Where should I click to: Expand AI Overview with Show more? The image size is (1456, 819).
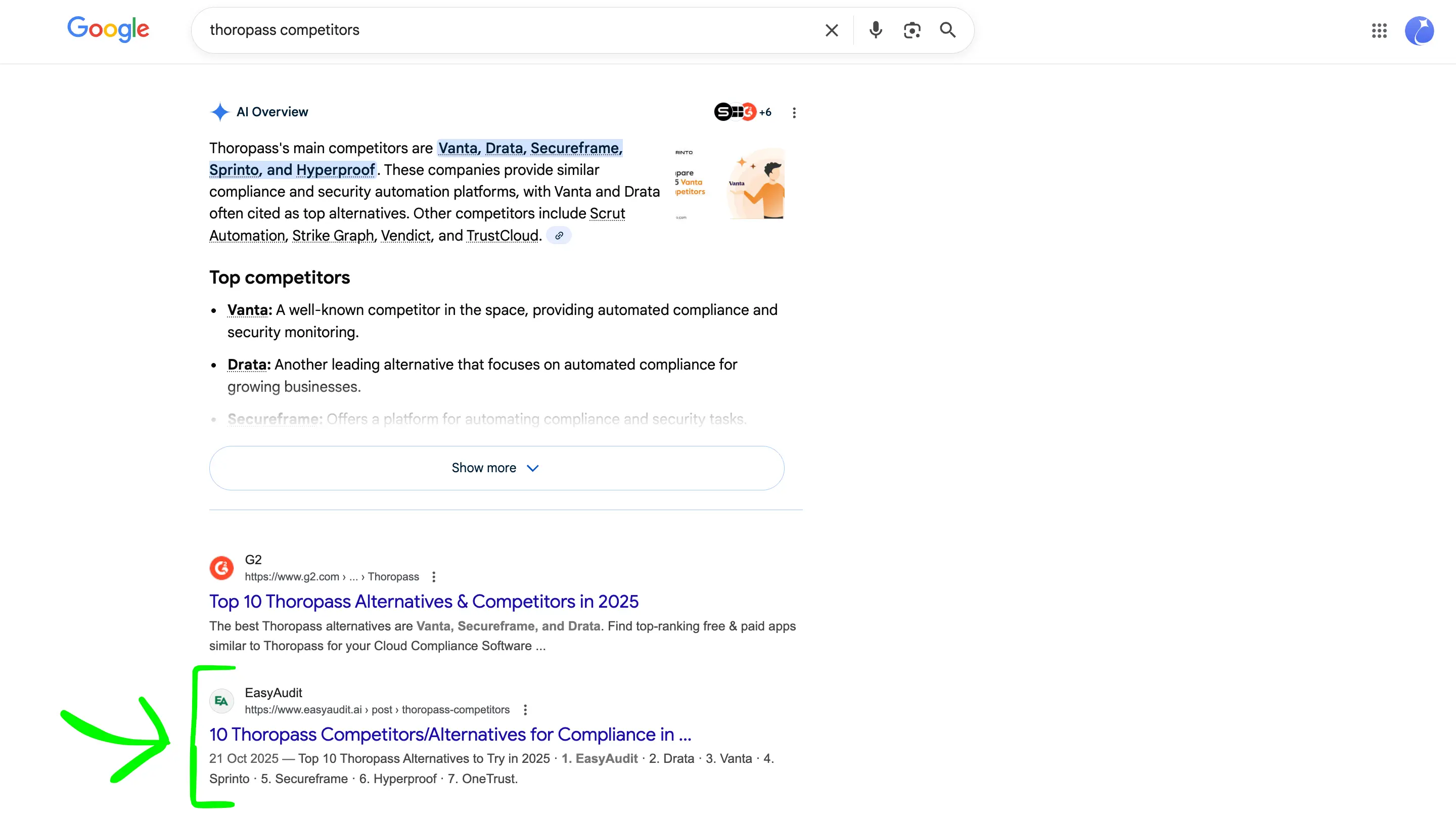tap(496, 468)
